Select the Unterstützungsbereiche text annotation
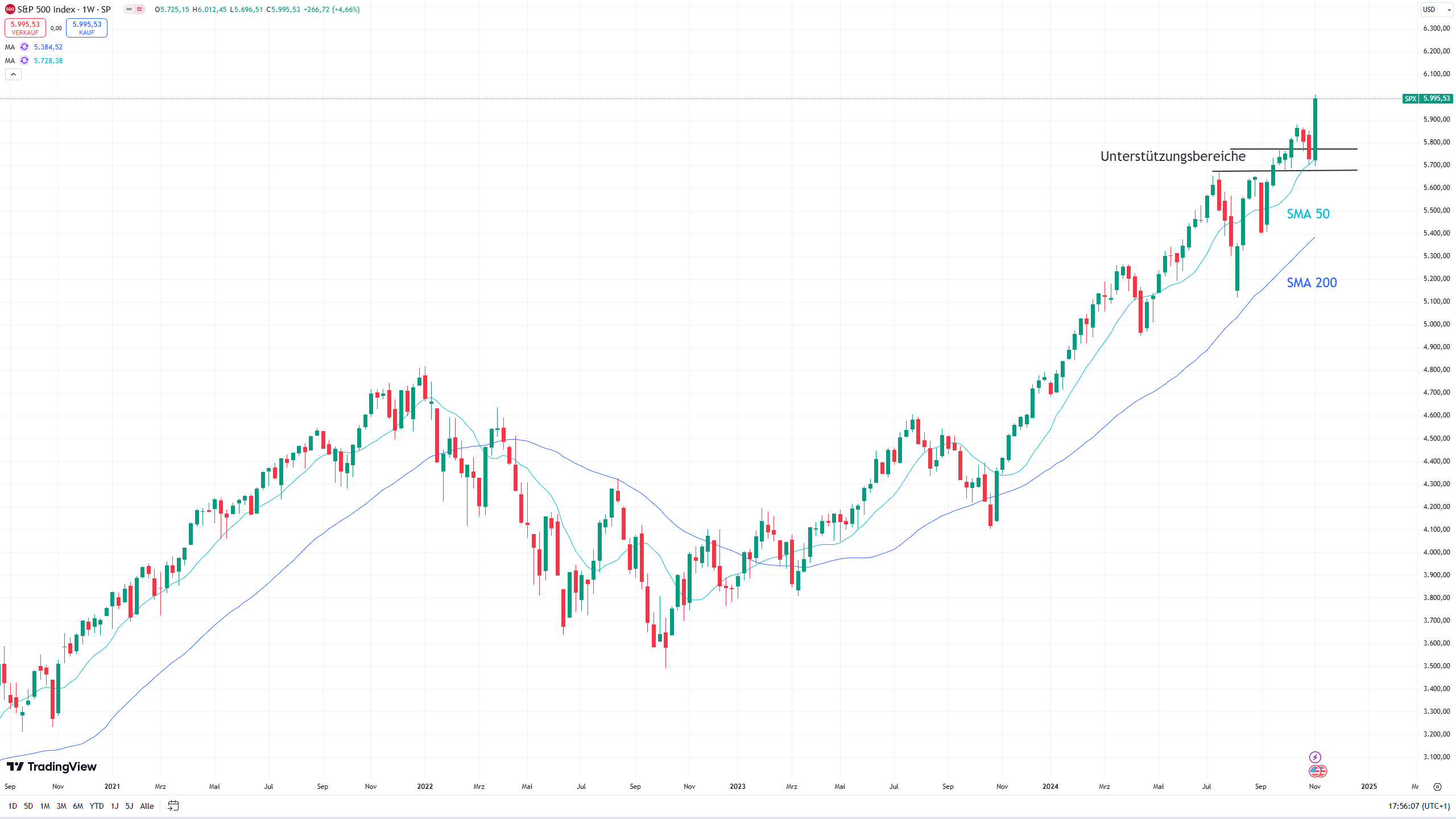This screenshot has height=819, width=1456. pyautogui.click(x=1173, y=156)
